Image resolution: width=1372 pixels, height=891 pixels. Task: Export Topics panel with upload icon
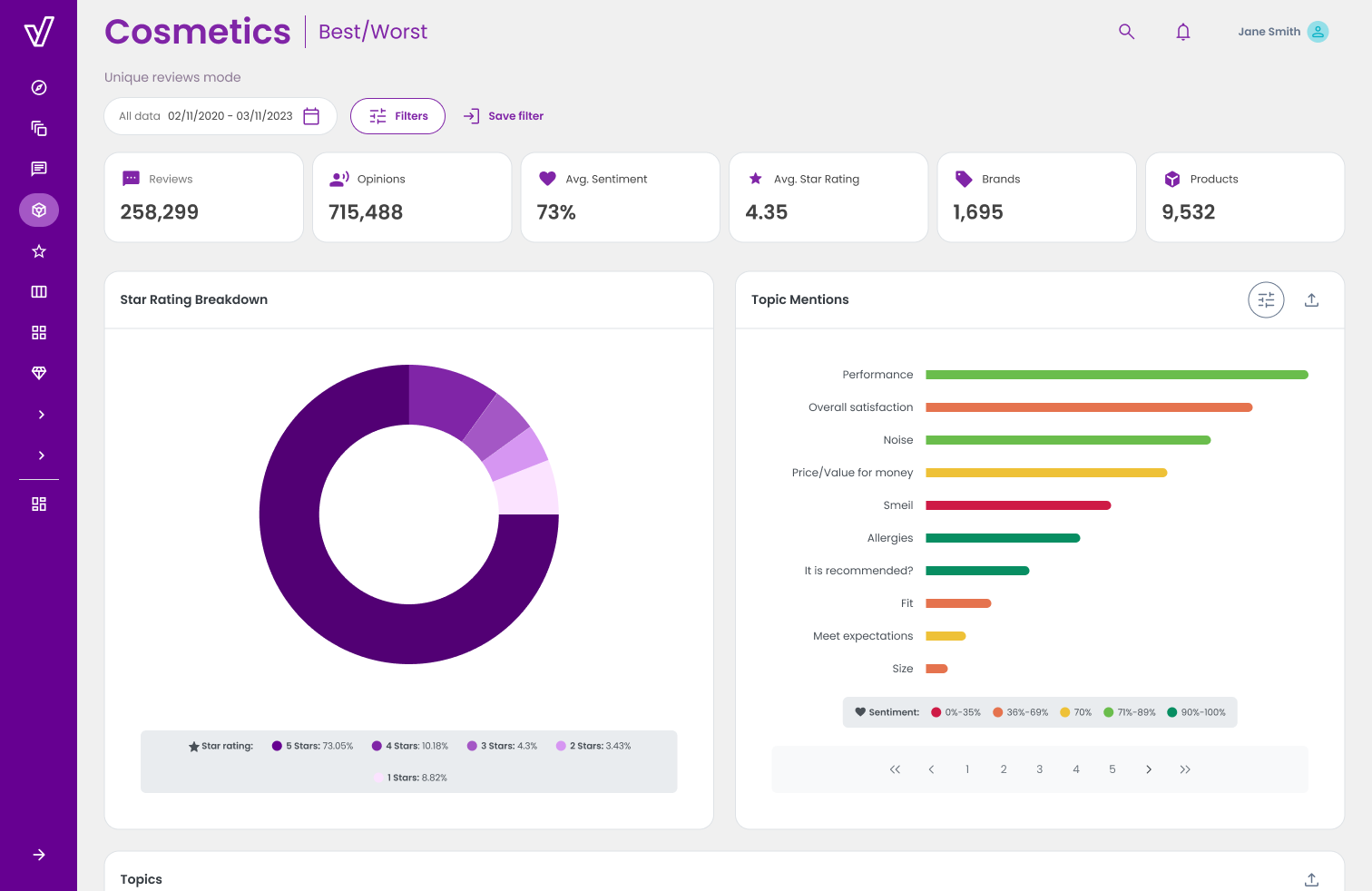click(x=1312, y=879)
